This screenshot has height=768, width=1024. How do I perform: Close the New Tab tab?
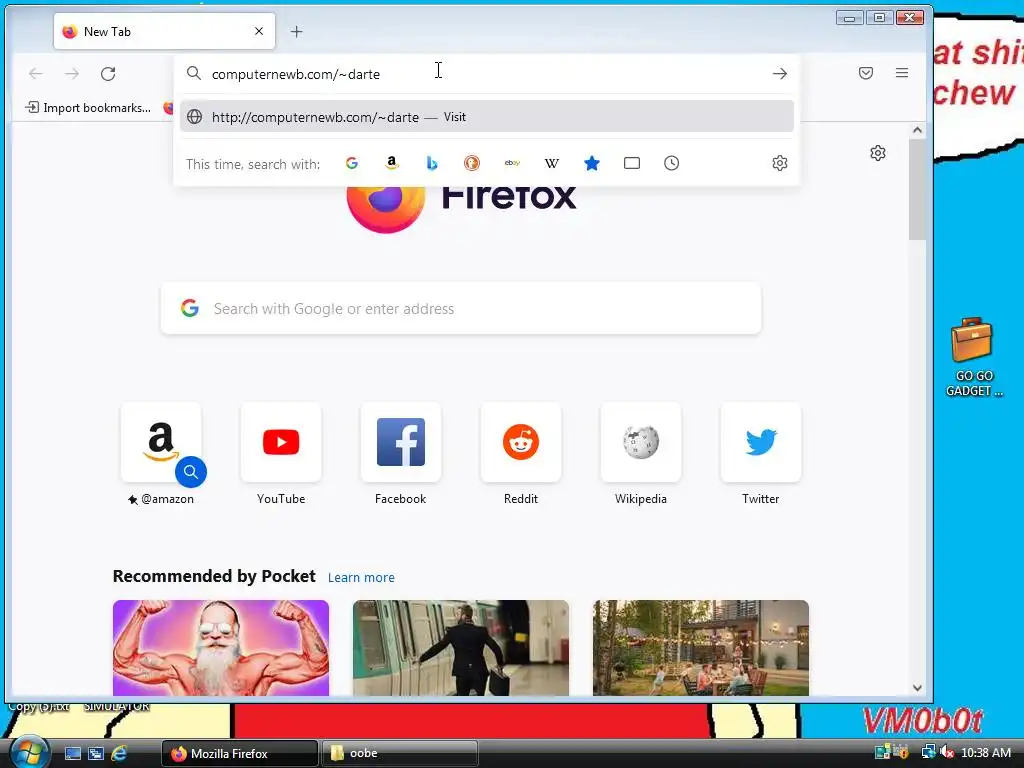tap(259, 31)
